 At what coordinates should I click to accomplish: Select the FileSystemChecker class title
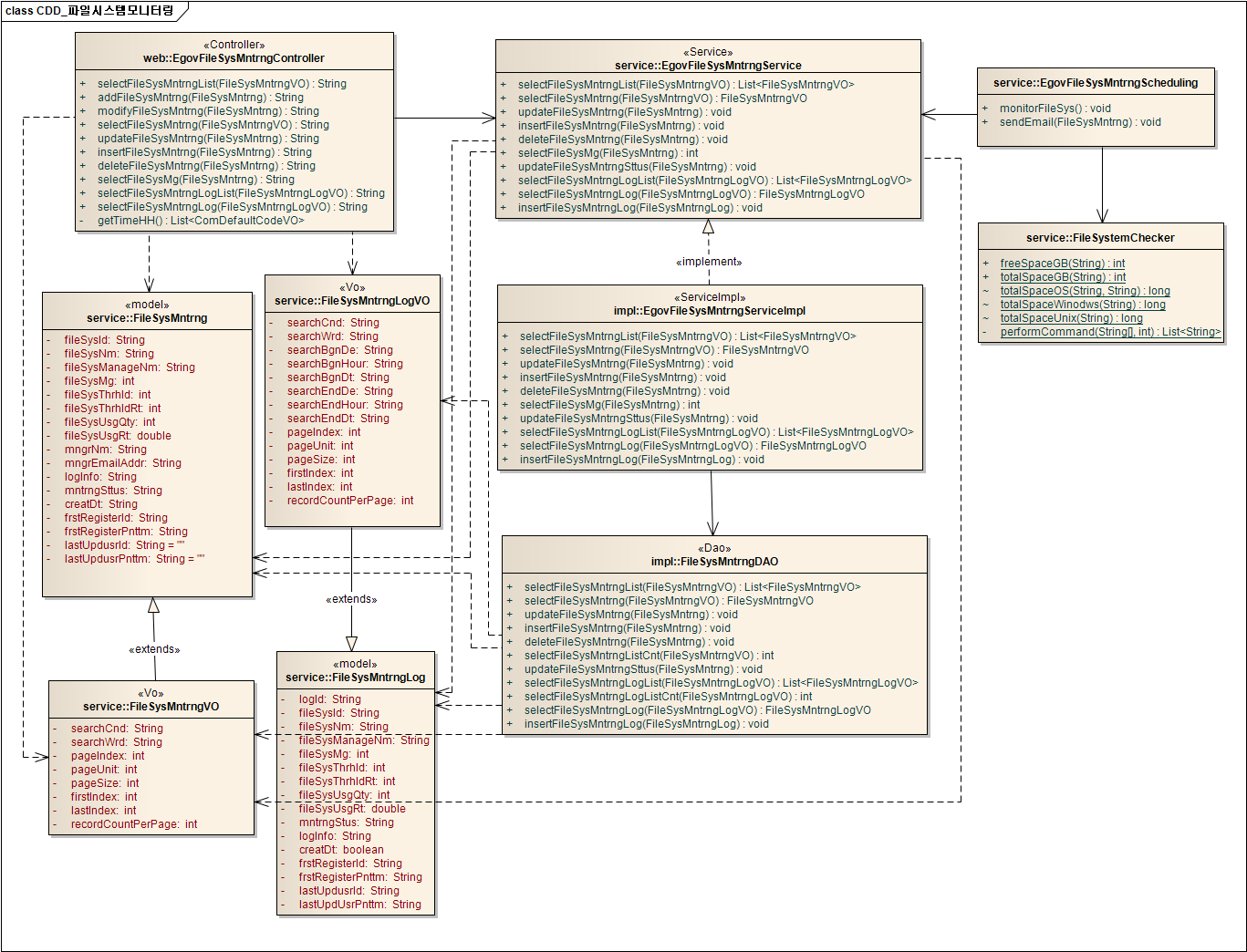point(1100,238)
